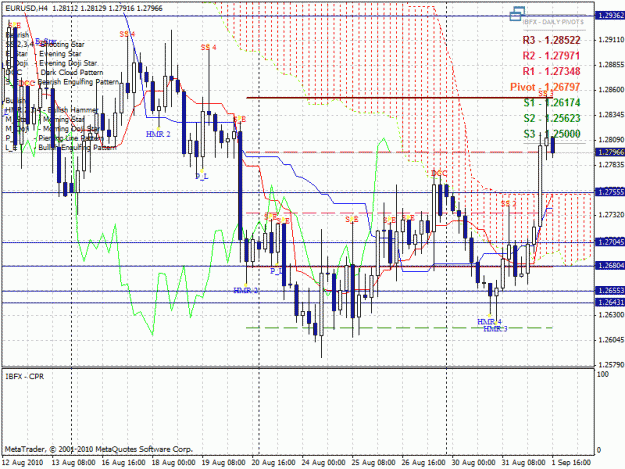Click the Piercing Line Pattern legend entry
Viewport: 625px width, 469px height.
click(x=70, y=138)
